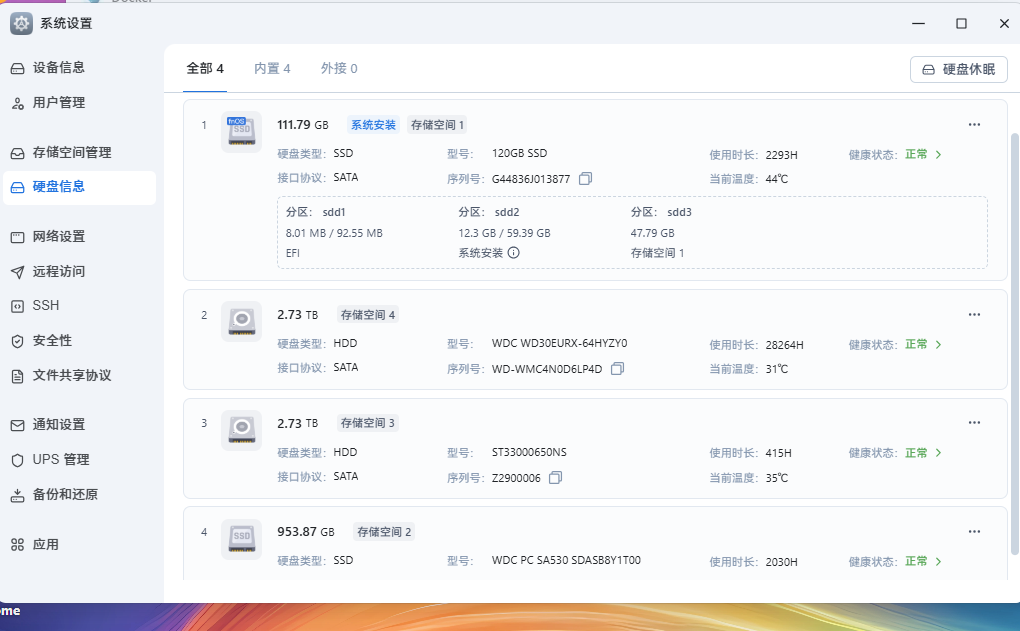The image size is (1020, 631).
Task: Open the three-dot menu for disk 3
Action: coord(974,423)
